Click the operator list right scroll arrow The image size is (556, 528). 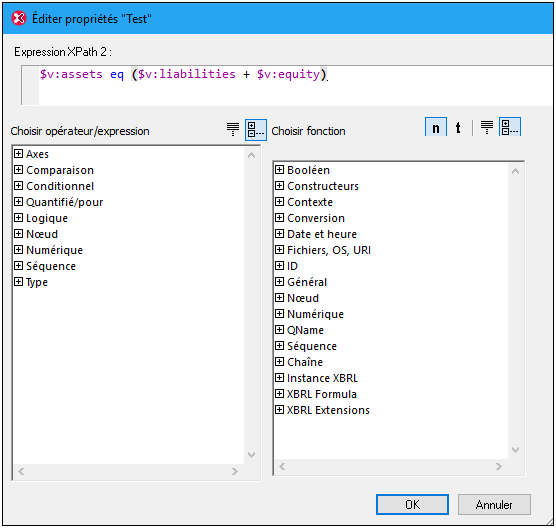click(234, 471)
